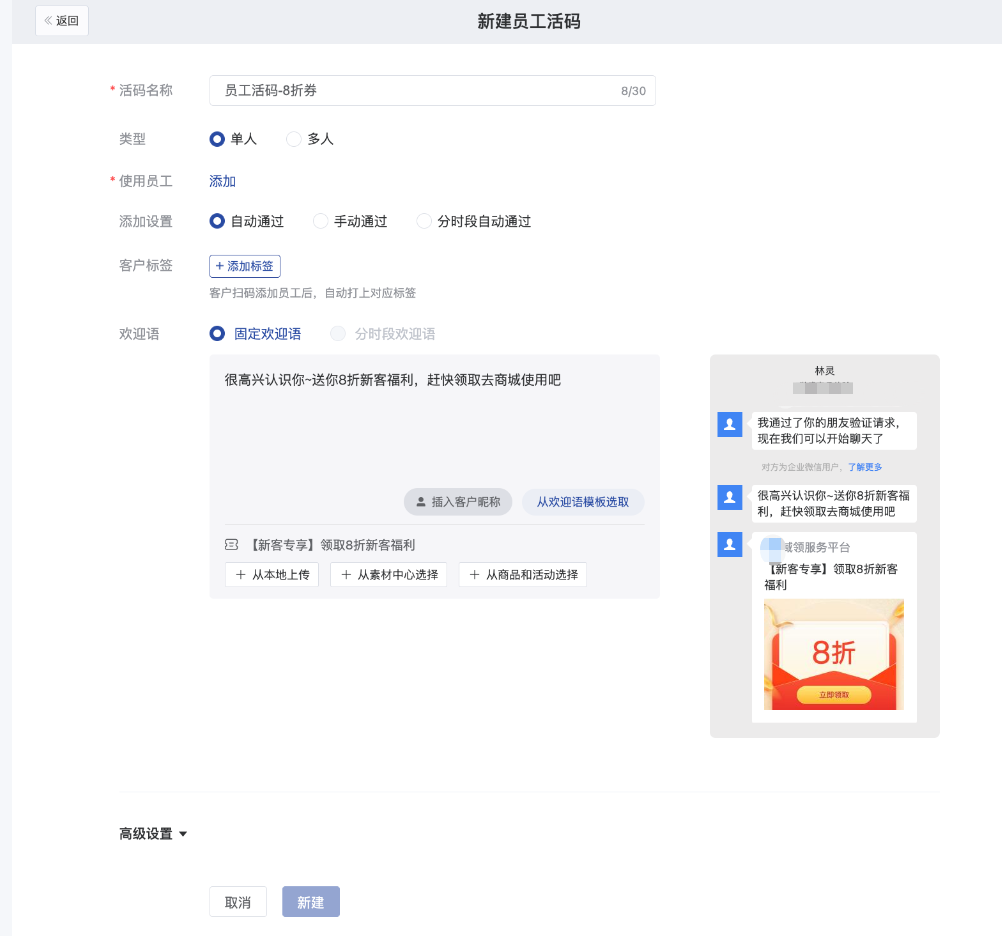This screenshot has width=1002, height=936.
Task: Choose 自动通过 add setting
Action: [217, 221]
